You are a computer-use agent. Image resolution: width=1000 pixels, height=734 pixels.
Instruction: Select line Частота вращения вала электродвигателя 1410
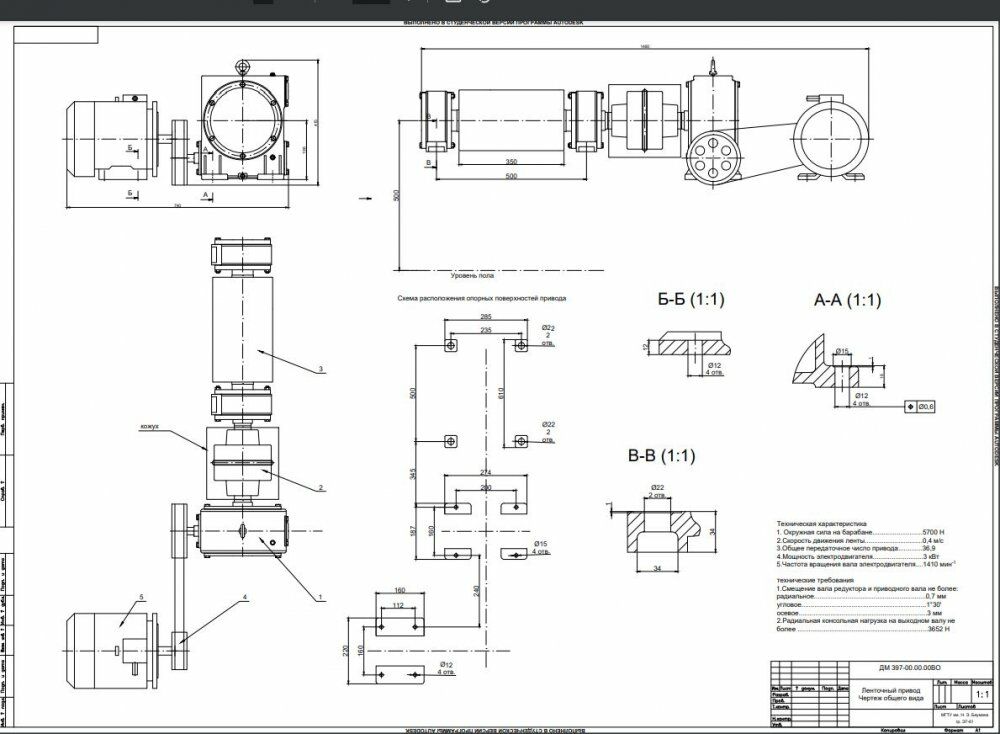click(x=866, y=564)
